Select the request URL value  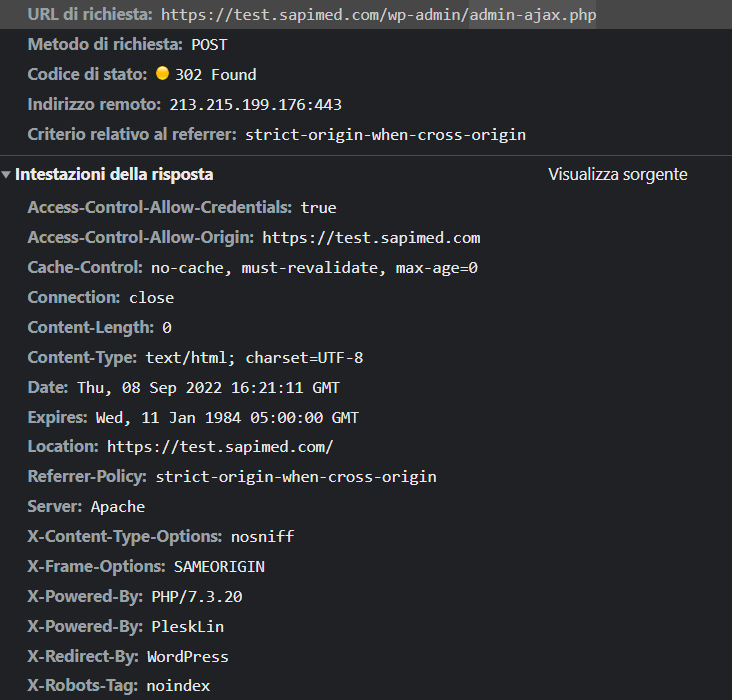click(x=379, y=15)
